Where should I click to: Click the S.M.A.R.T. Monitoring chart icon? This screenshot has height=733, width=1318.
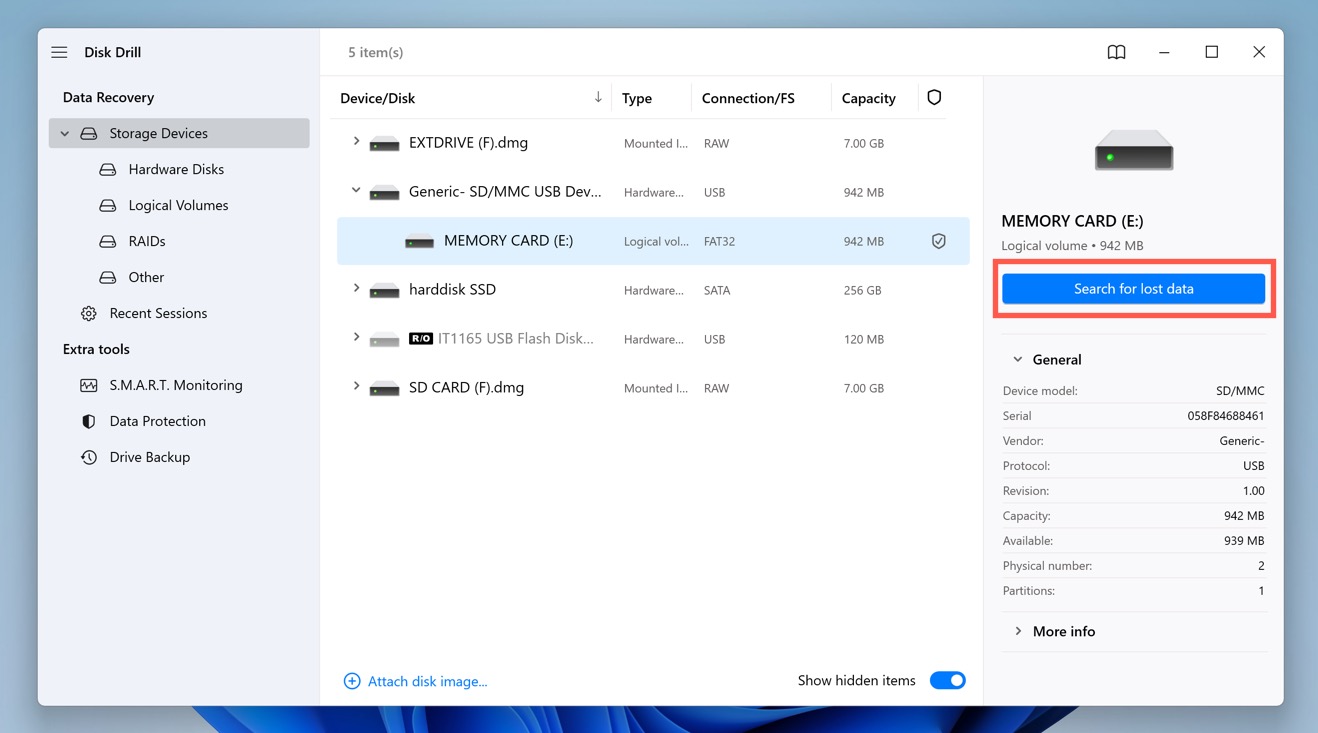click(89, 386)
